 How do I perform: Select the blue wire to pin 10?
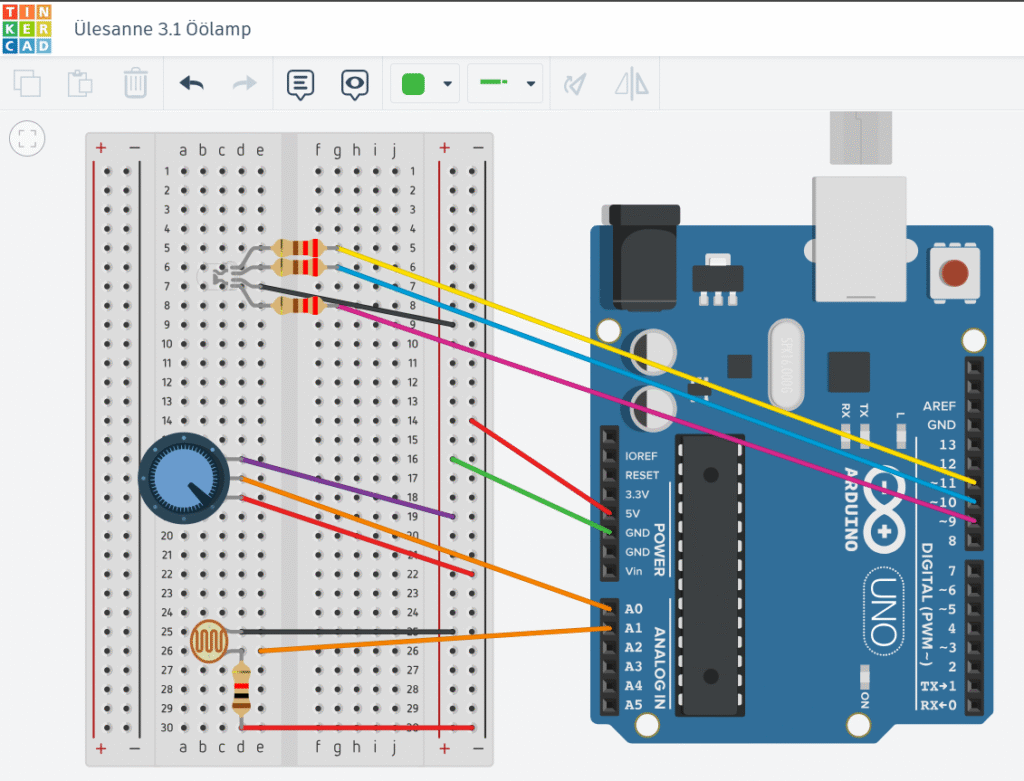(x=656, y=384)
